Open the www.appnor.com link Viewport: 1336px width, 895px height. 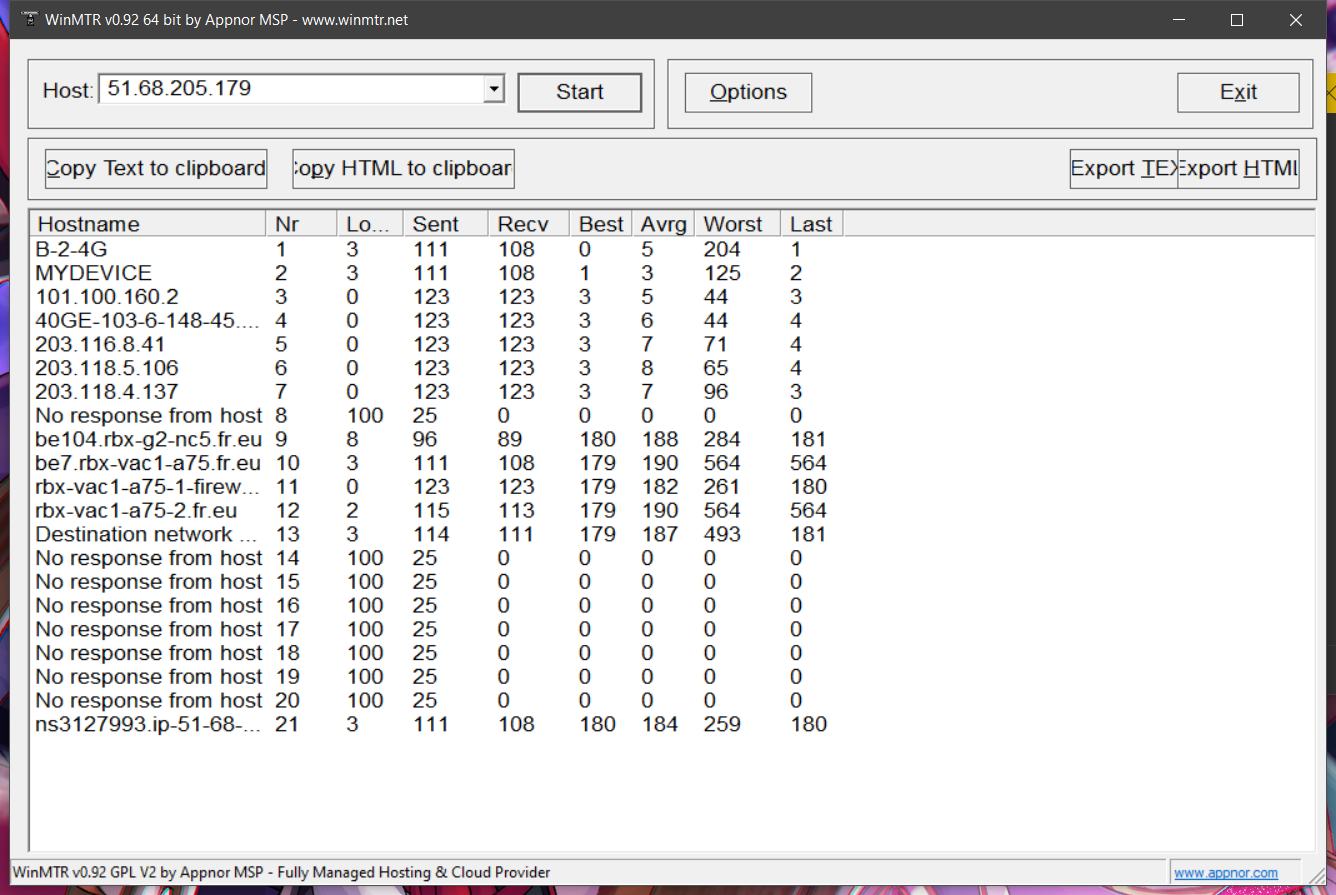coord(1226,873)
